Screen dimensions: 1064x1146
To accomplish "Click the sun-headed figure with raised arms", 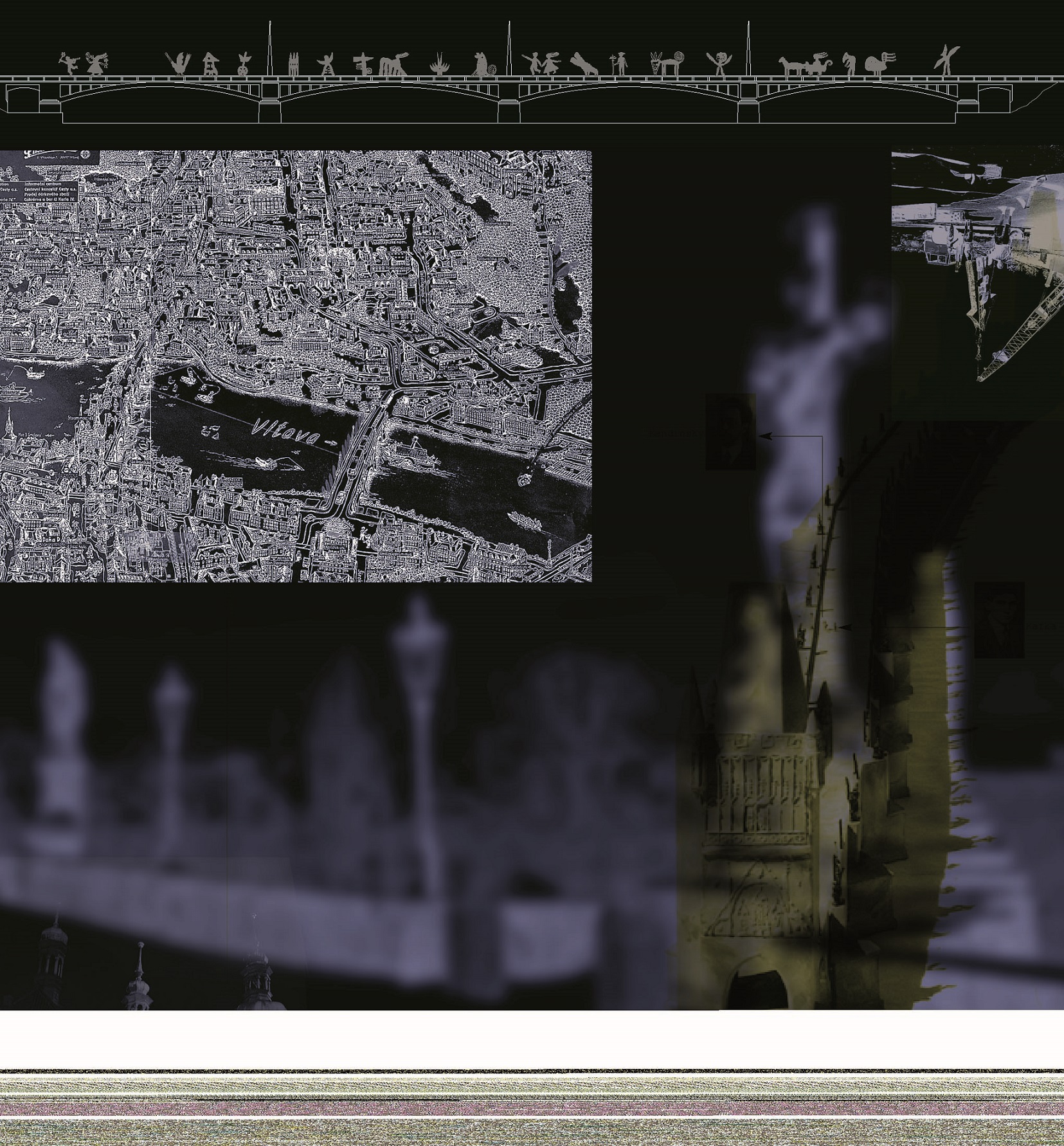I will click(719, 64).
